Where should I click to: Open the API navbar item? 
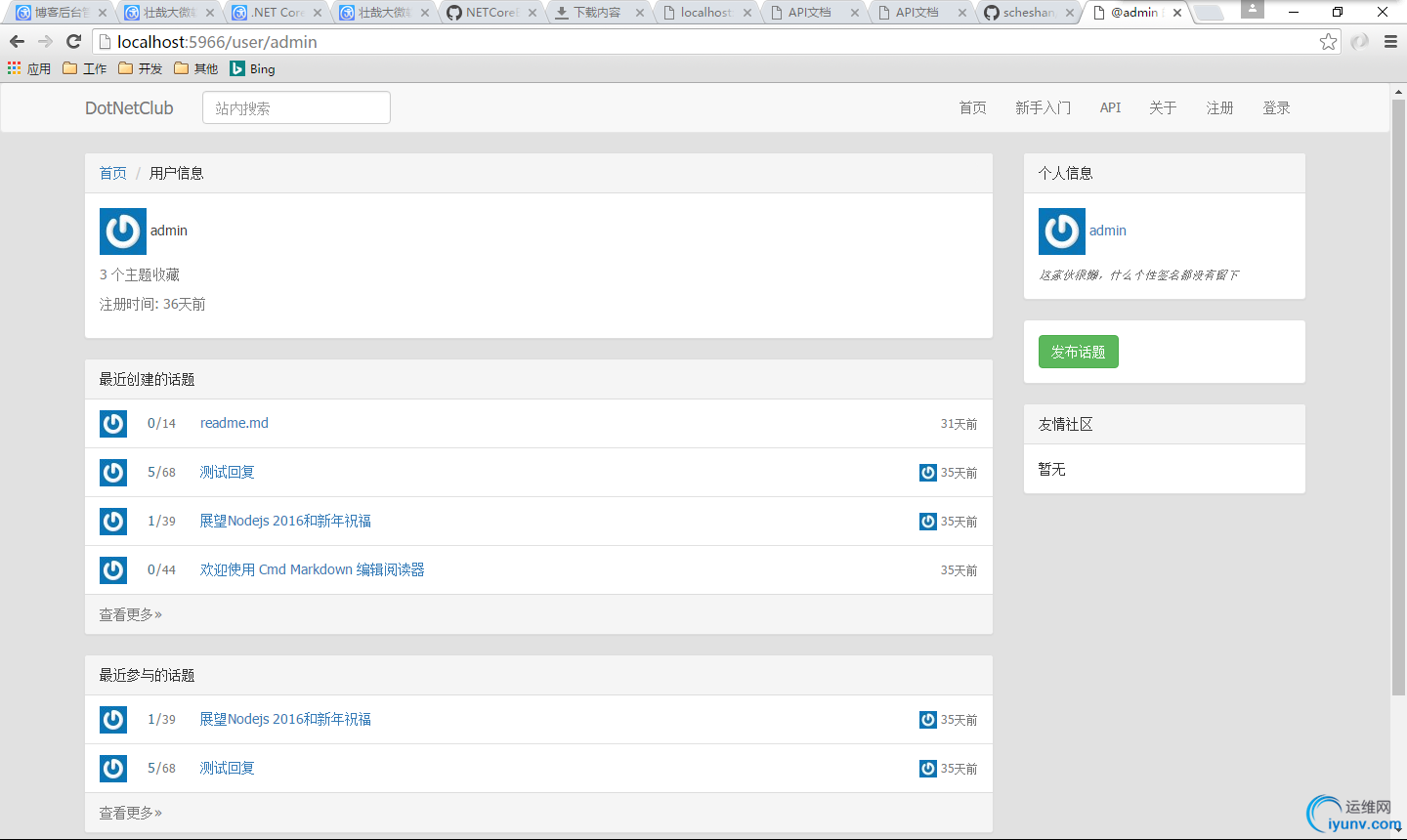1110,107
